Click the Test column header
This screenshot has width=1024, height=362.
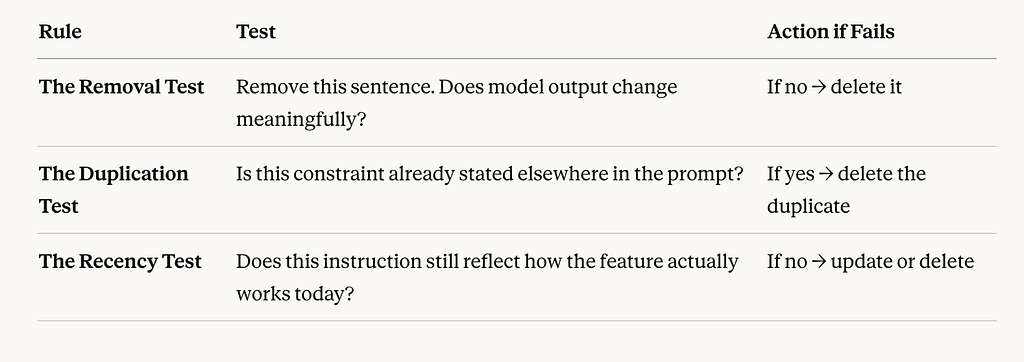pos(256,32)
